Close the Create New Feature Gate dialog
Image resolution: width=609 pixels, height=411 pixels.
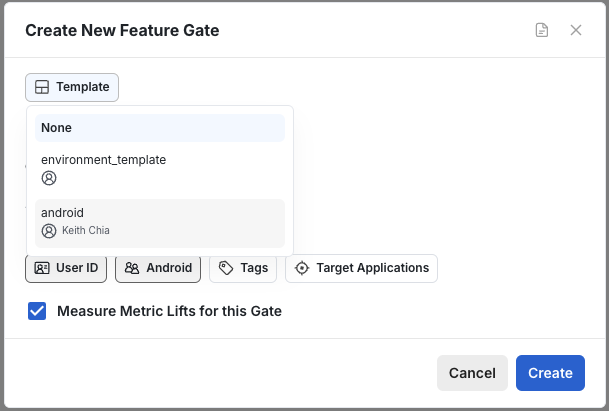click(x=576, y=30)
